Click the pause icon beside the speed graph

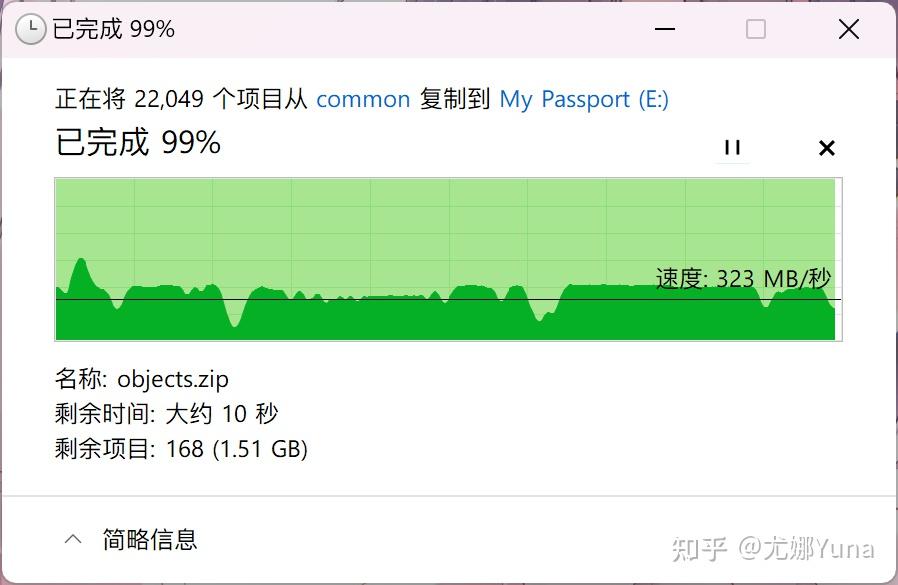point(732,147)
